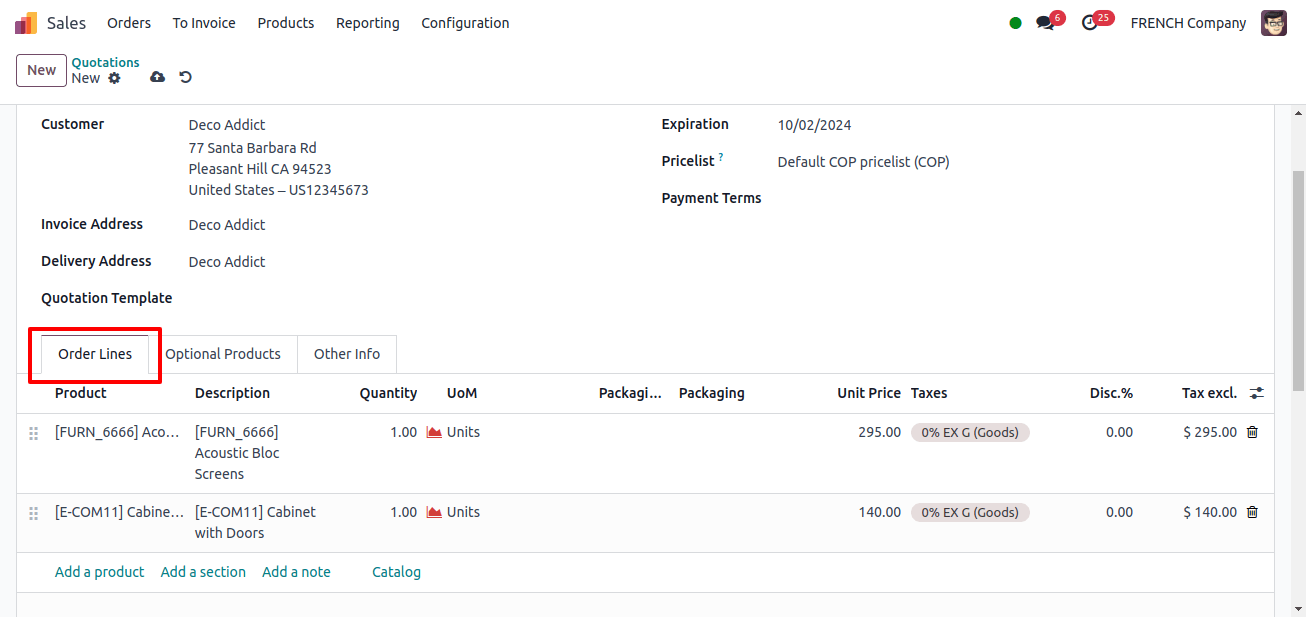Click Add a section link
The height and width of the screenshot is (617, 1306).
(203, 572)
